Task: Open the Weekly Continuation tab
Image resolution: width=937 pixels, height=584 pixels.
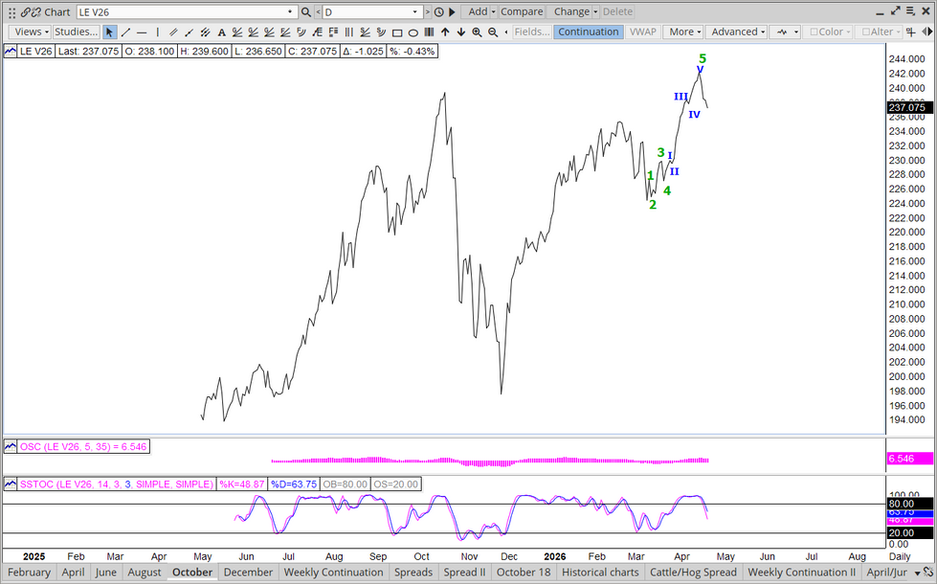Action: (x=333, y=573)
